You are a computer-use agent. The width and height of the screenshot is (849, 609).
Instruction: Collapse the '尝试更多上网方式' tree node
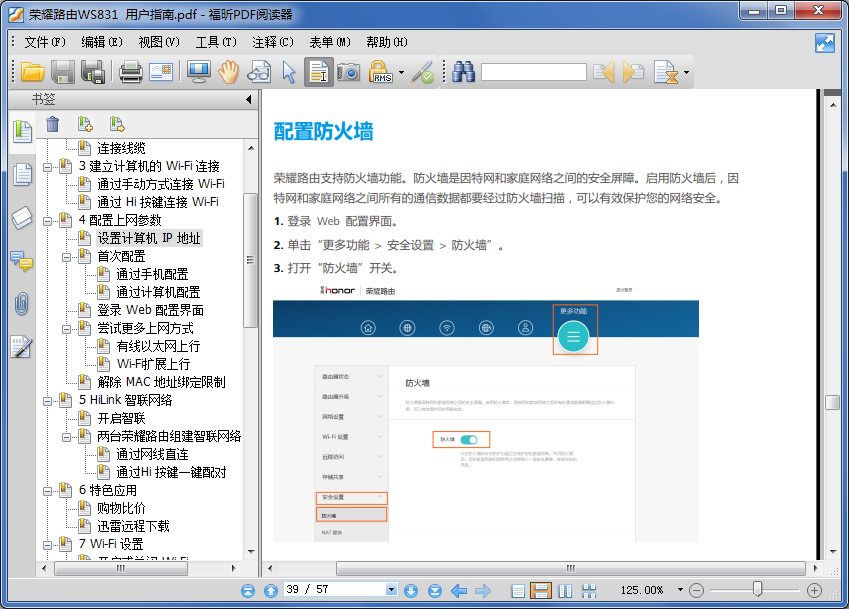tap(66, 329)
